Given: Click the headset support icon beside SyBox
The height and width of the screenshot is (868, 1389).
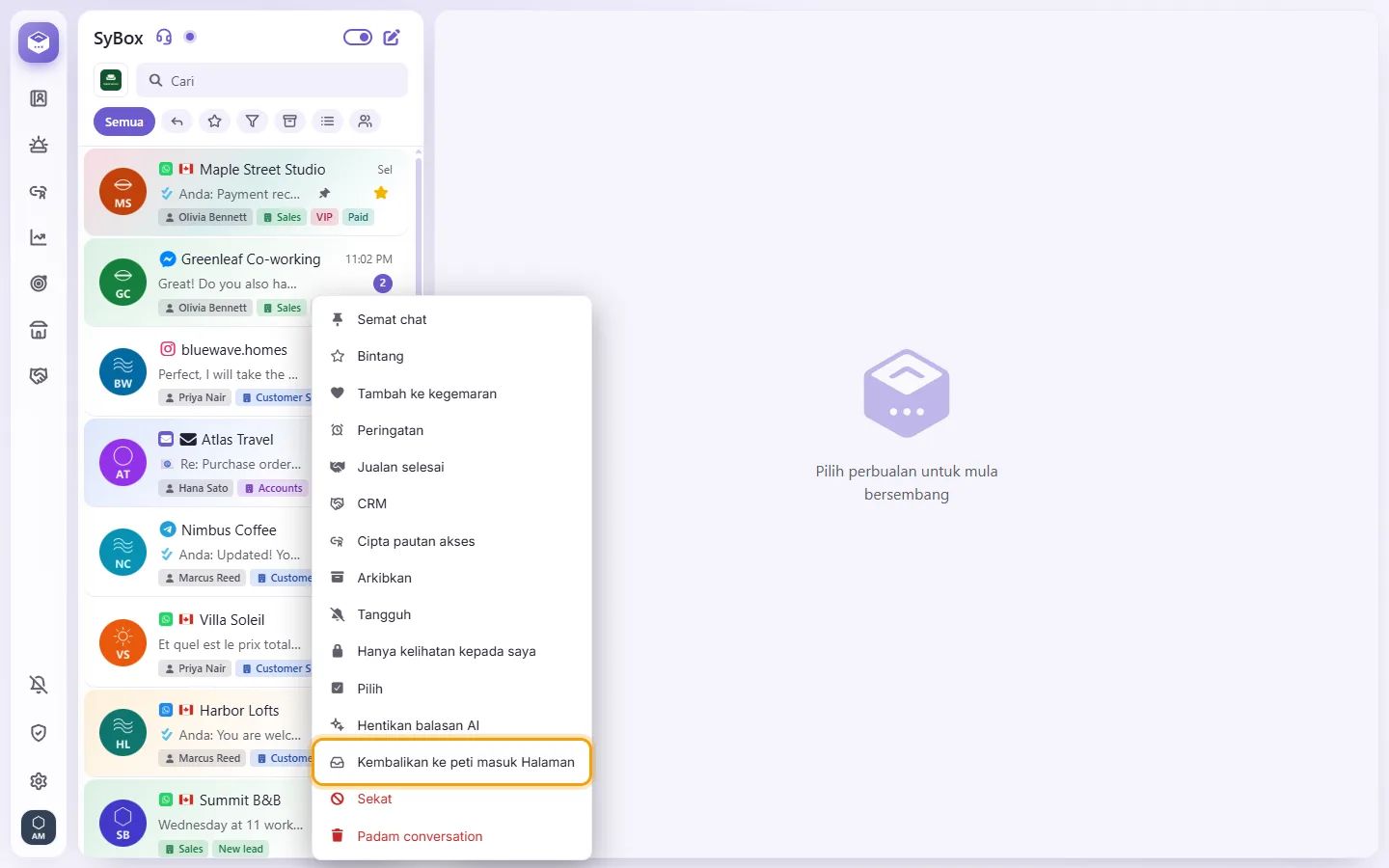Looking at the screenshot, I should 164,37.
